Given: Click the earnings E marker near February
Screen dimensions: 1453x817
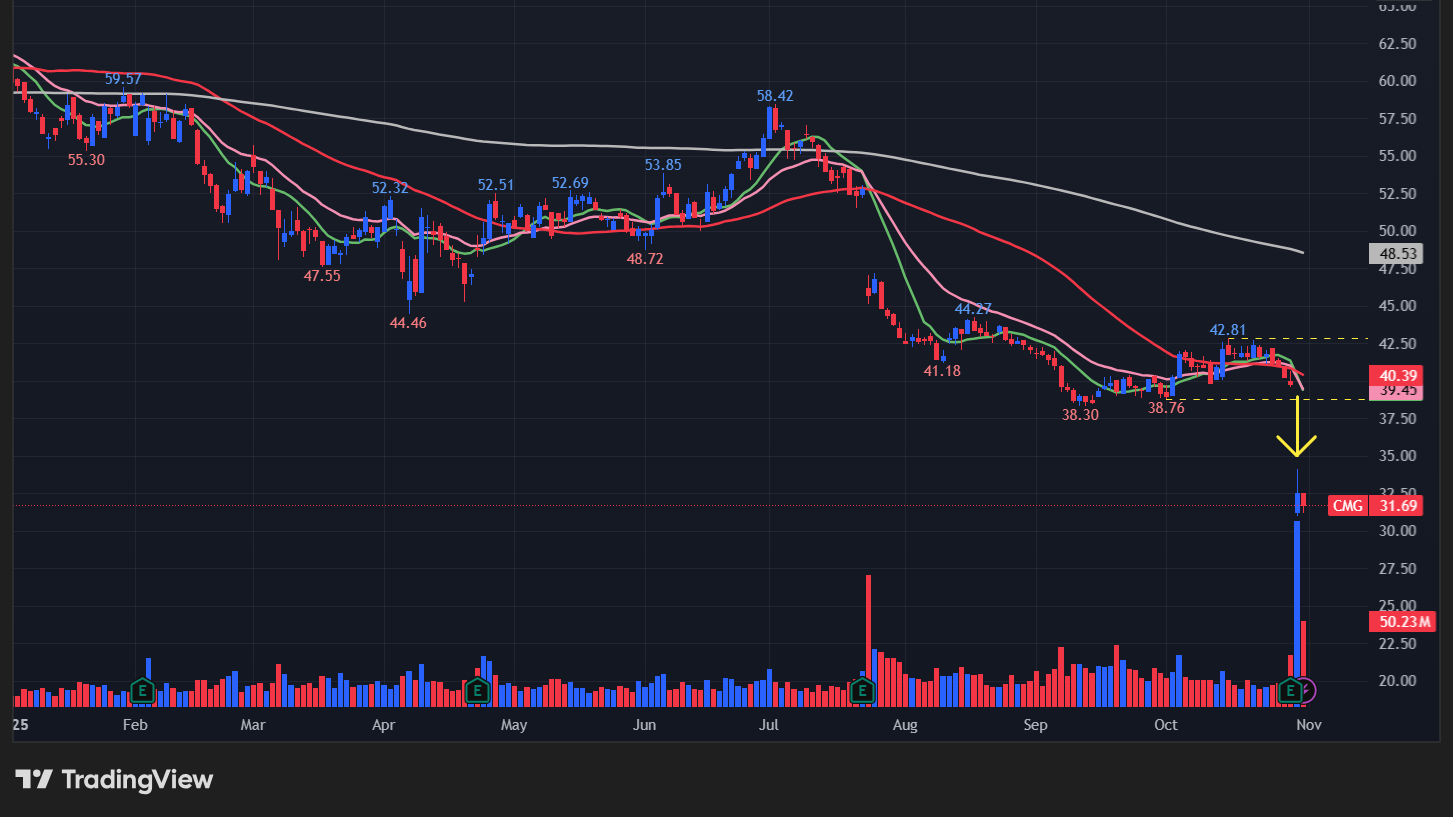Looking at the screenshot, I should [142, 690].
